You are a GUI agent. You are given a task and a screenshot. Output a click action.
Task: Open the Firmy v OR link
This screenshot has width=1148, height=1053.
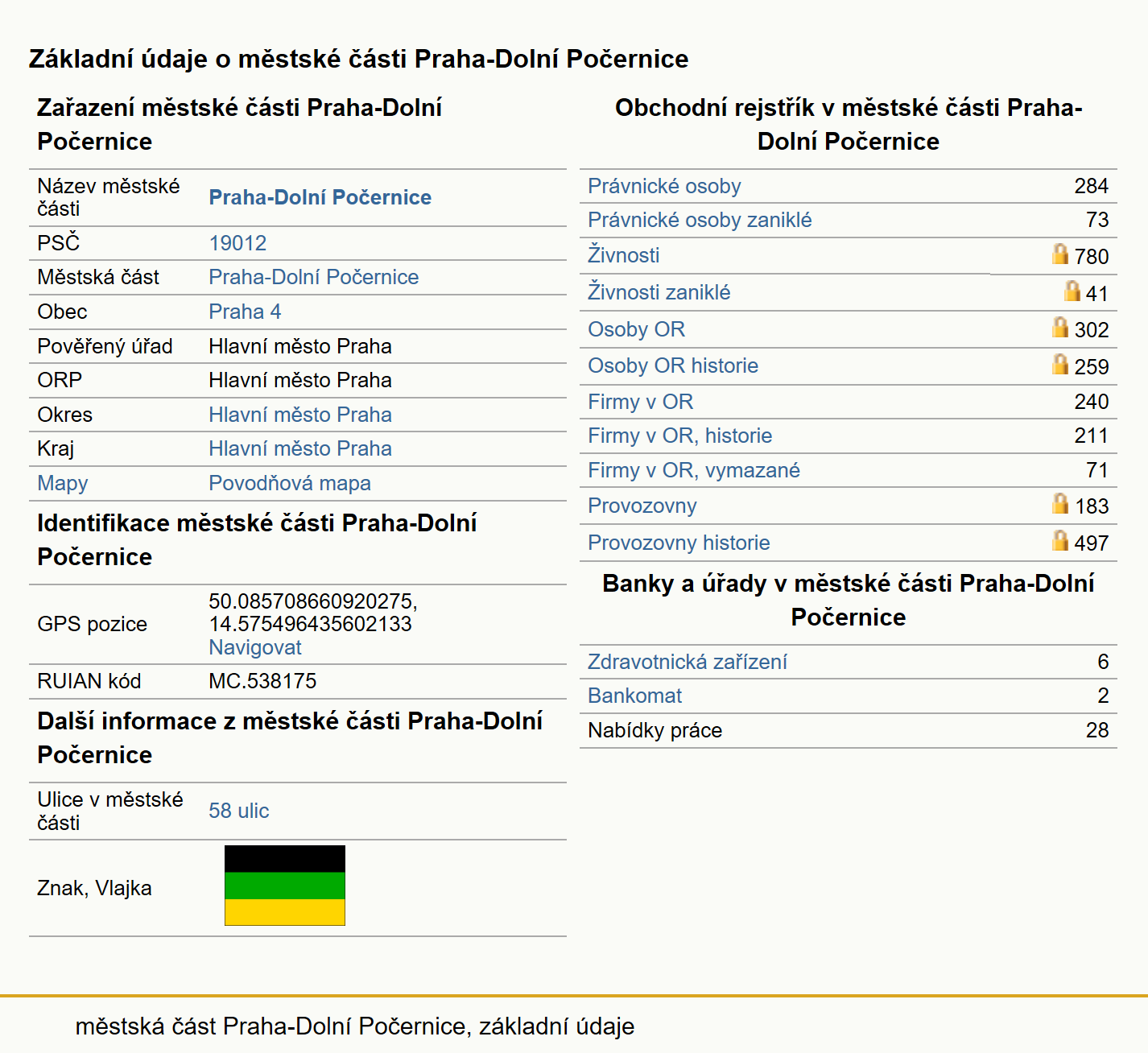(x=640, y=402)
